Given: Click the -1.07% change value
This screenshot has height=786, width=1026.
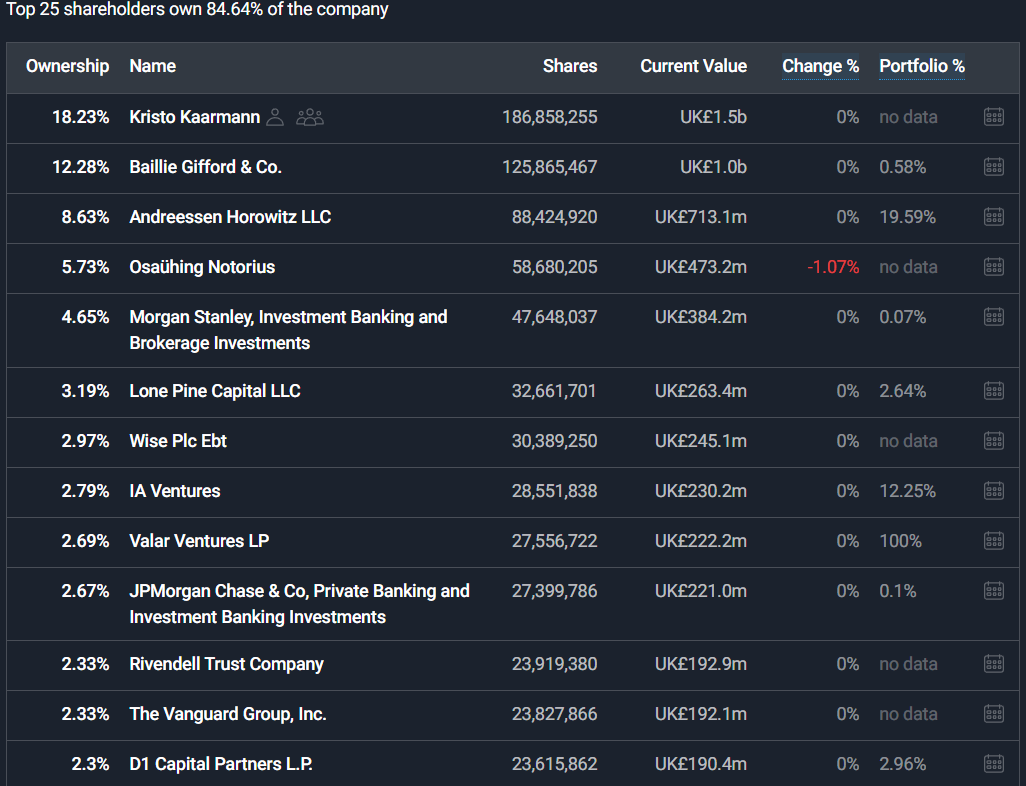Looking at the screenshot, I should [x=833, y=267].
